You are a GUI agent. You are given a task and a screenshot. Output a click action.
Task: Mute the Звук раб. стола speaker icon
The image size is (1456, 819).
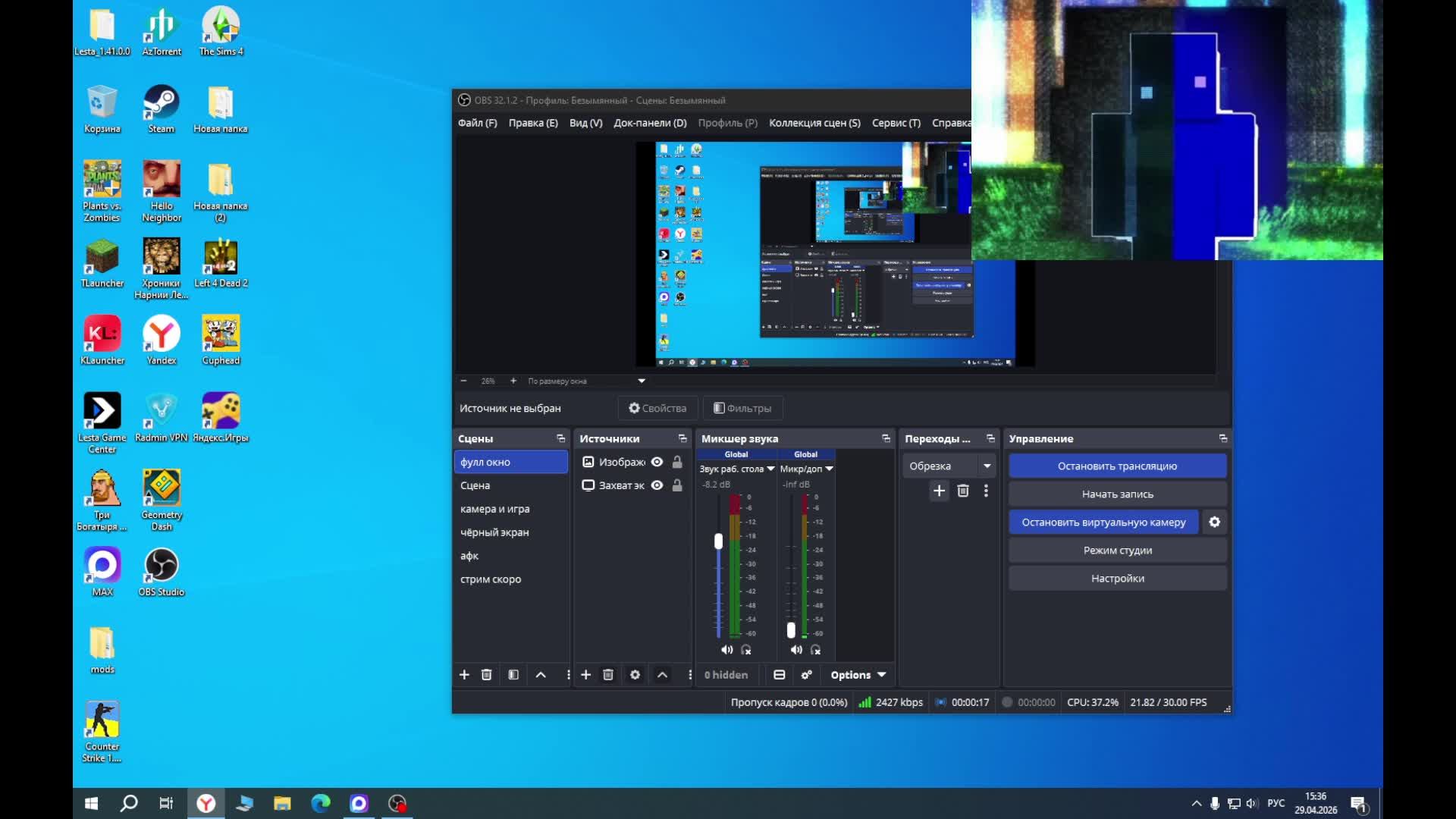tap(726, 650)
